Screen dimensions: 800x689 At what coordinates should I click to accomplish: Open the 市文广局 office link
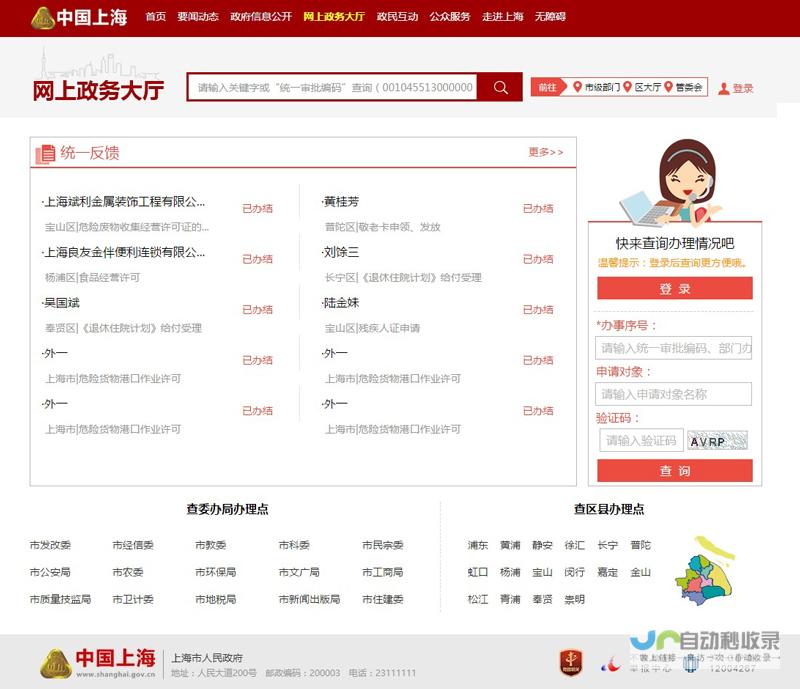pyautogui.click(x=299, y=572)
